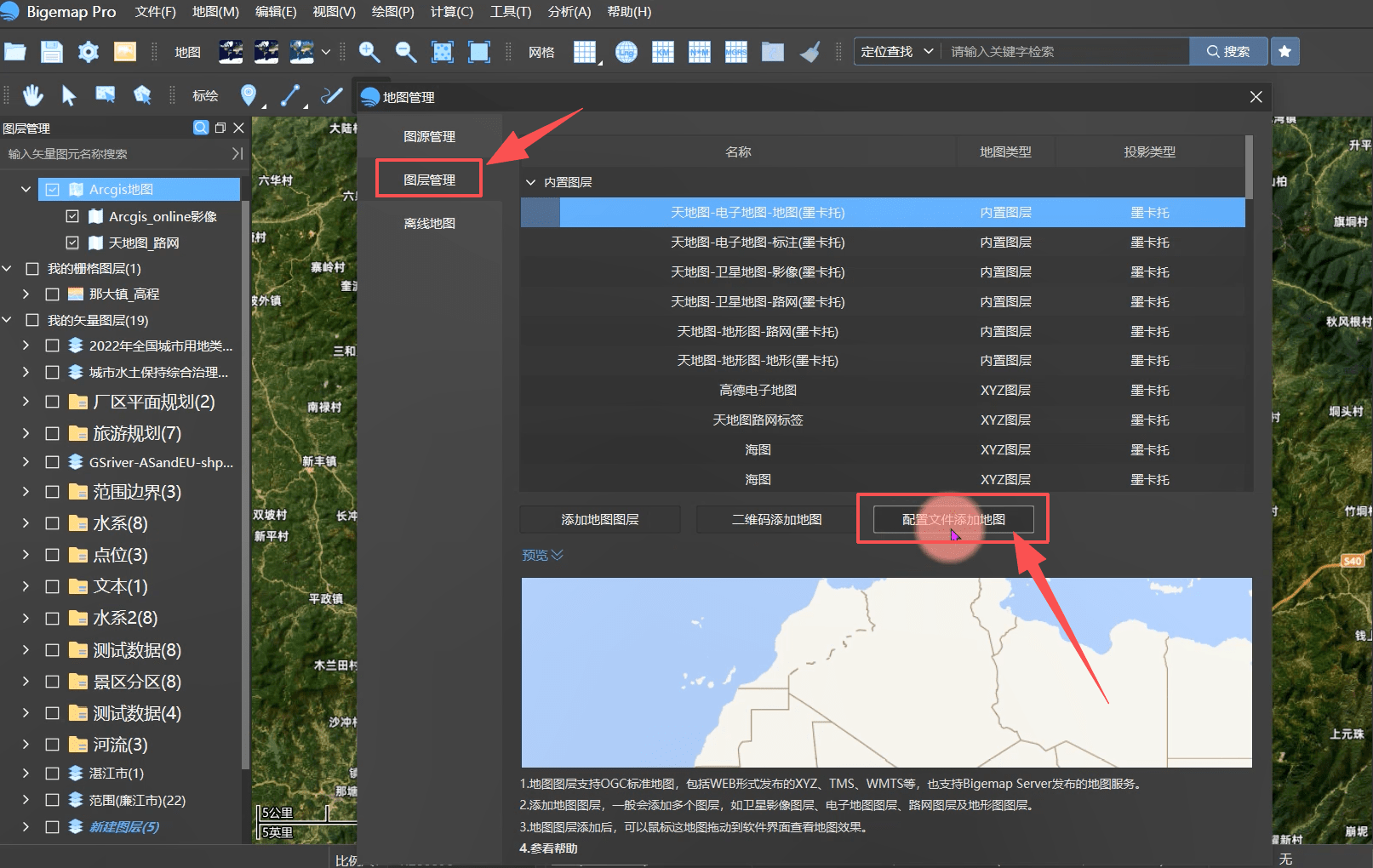Click the first satellite map thumbnail in toolbar

pyautogui.click(x=231, y=52)
